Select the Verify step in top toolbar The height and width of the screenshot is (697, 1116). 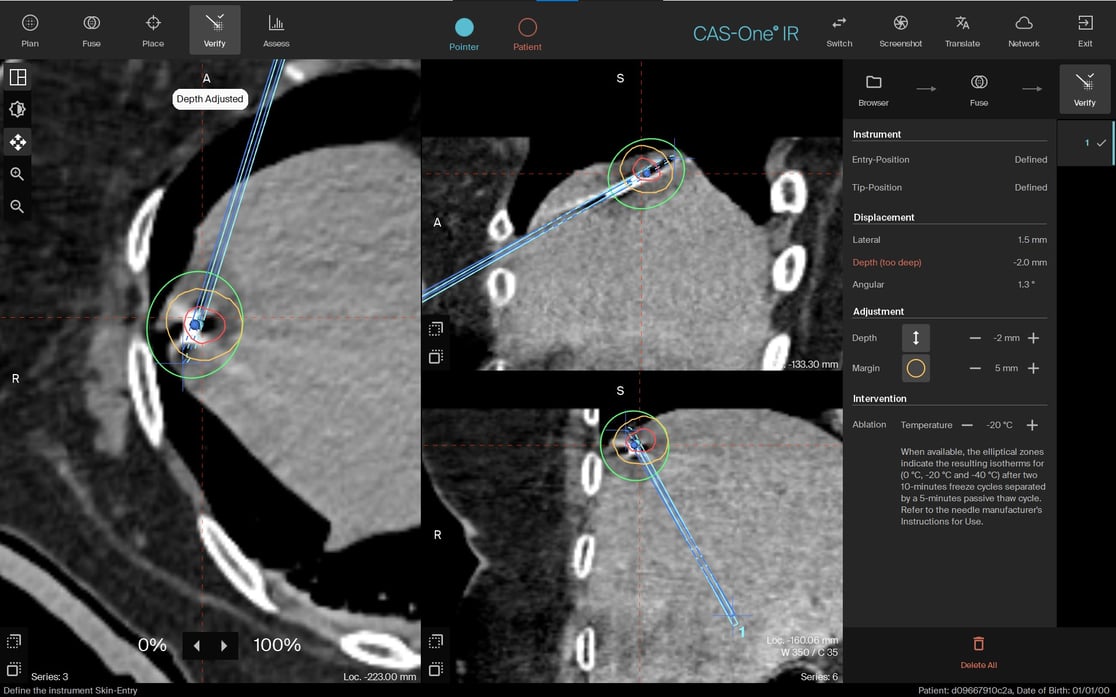coord(215,31)
